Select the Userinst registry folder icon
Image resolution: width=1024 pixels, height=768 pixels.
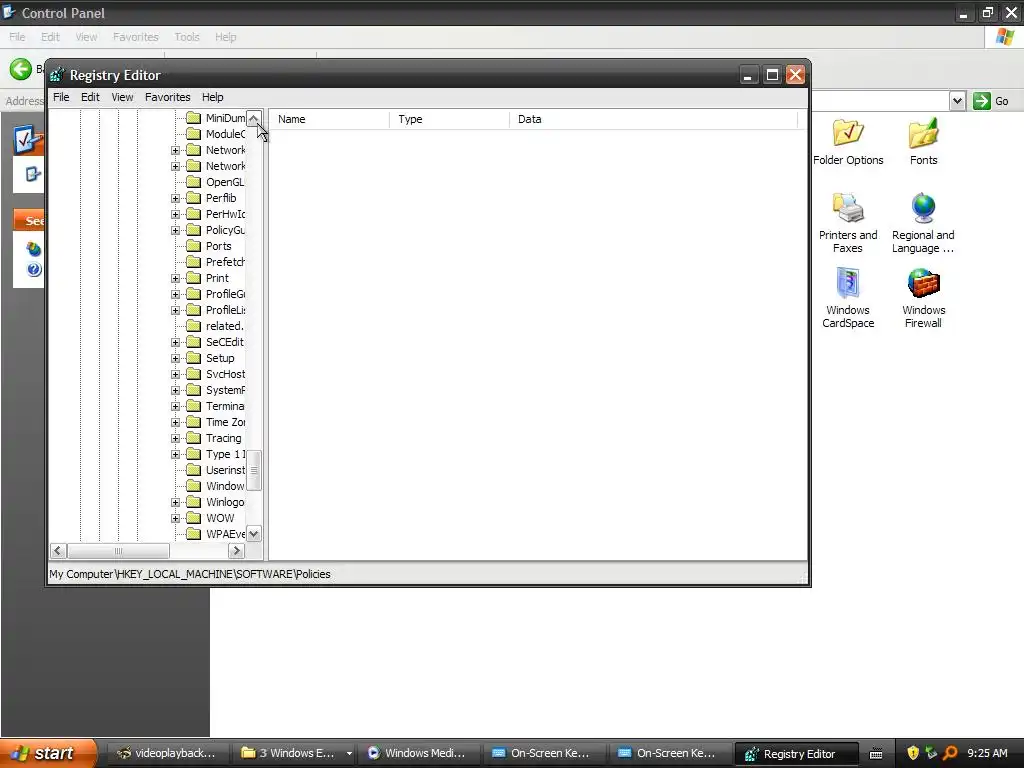(193, 470)
